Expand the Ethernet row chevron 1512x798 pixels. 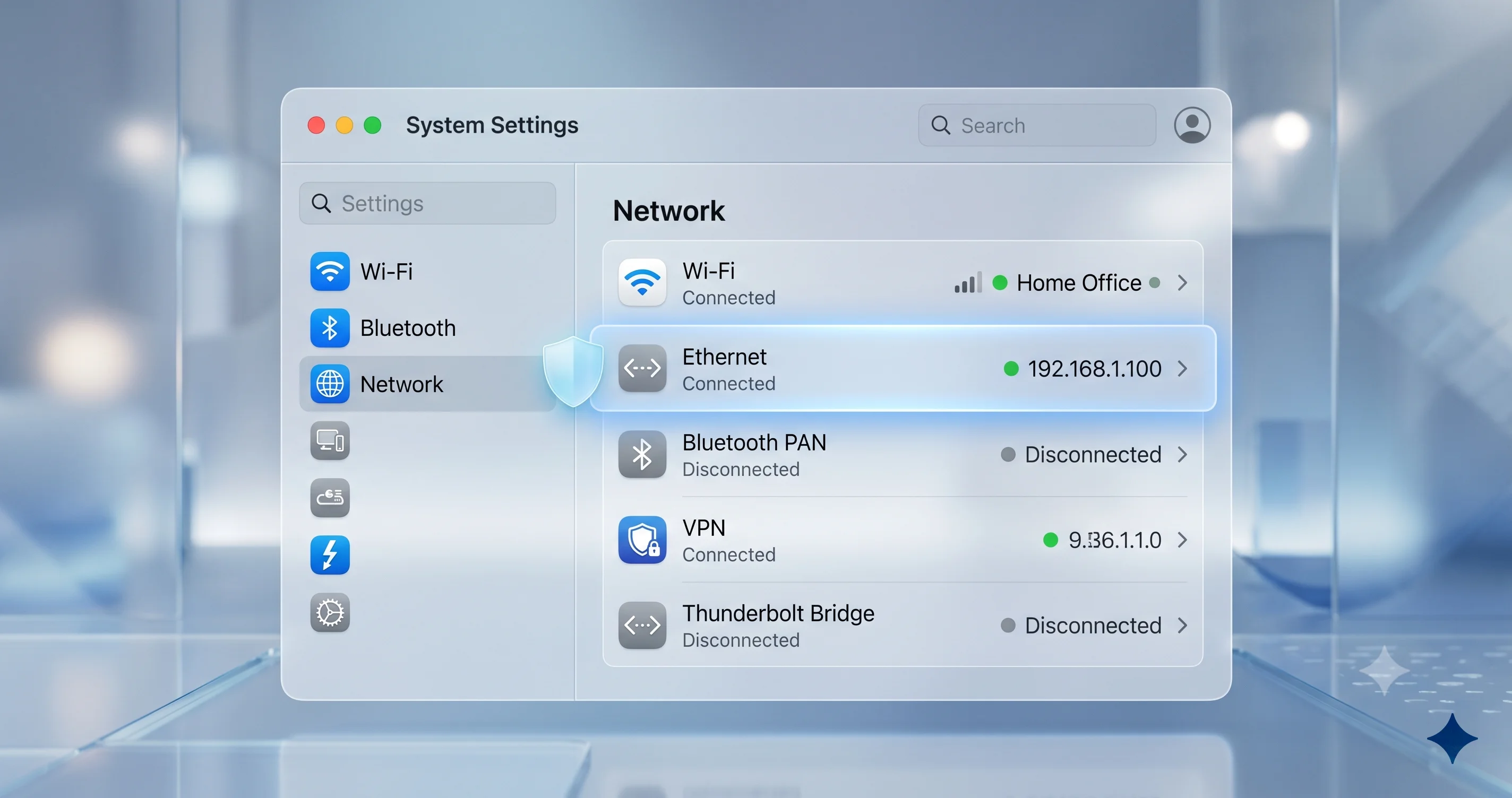pos(1183,368)
